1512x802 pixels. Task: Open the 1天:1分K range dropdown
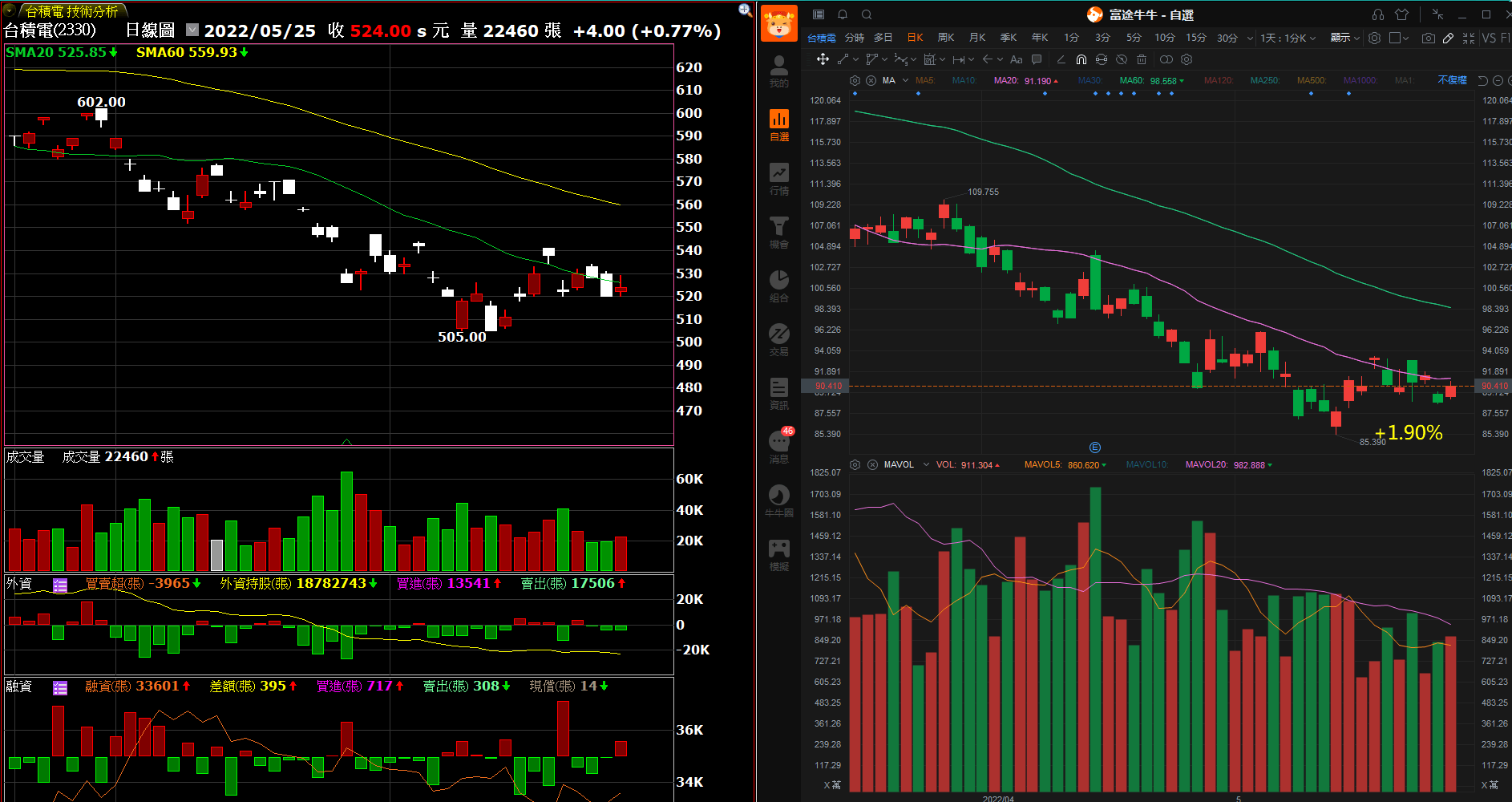1288,38
